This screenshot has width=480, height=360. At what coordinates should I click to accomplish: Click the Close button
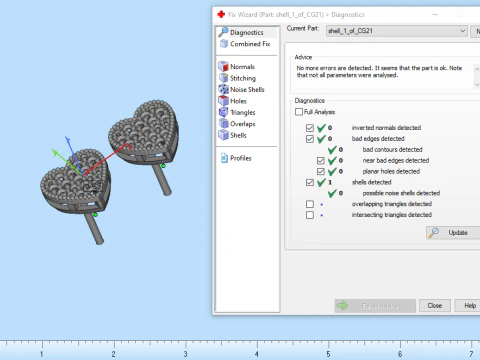435,306
